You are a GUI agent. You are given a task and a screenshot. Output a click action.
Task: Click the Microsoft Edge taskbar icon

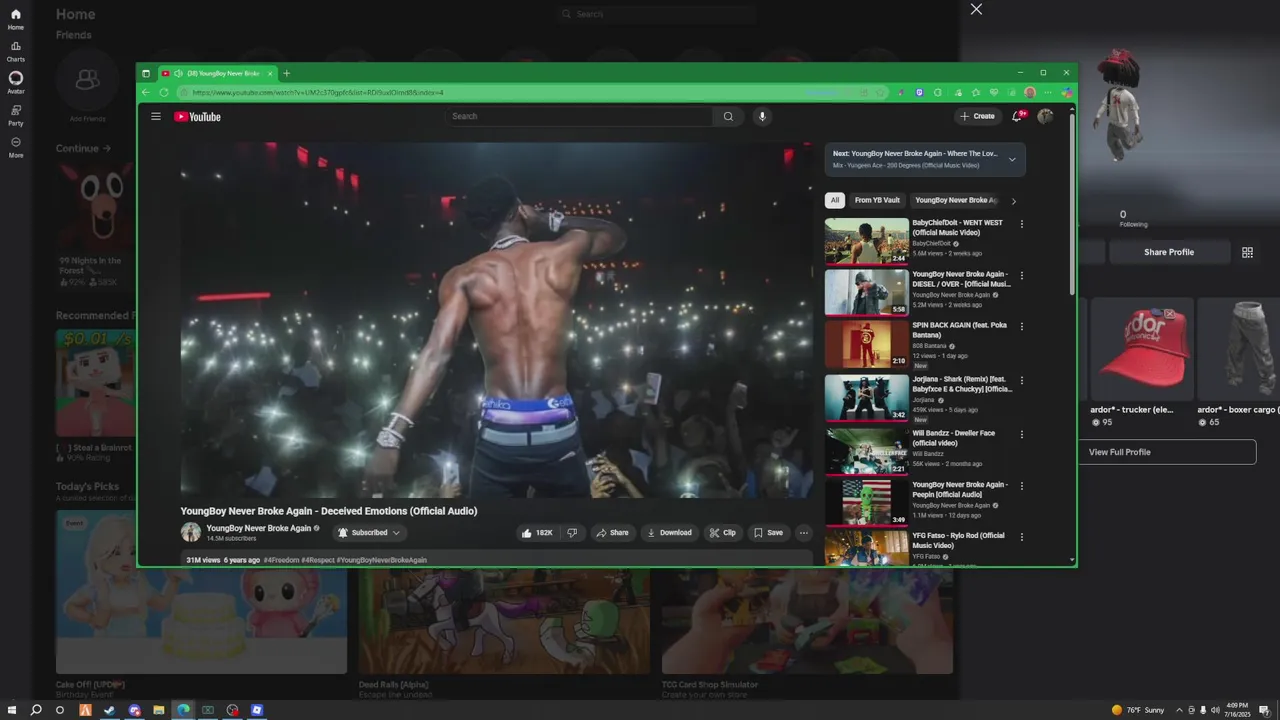184,710
